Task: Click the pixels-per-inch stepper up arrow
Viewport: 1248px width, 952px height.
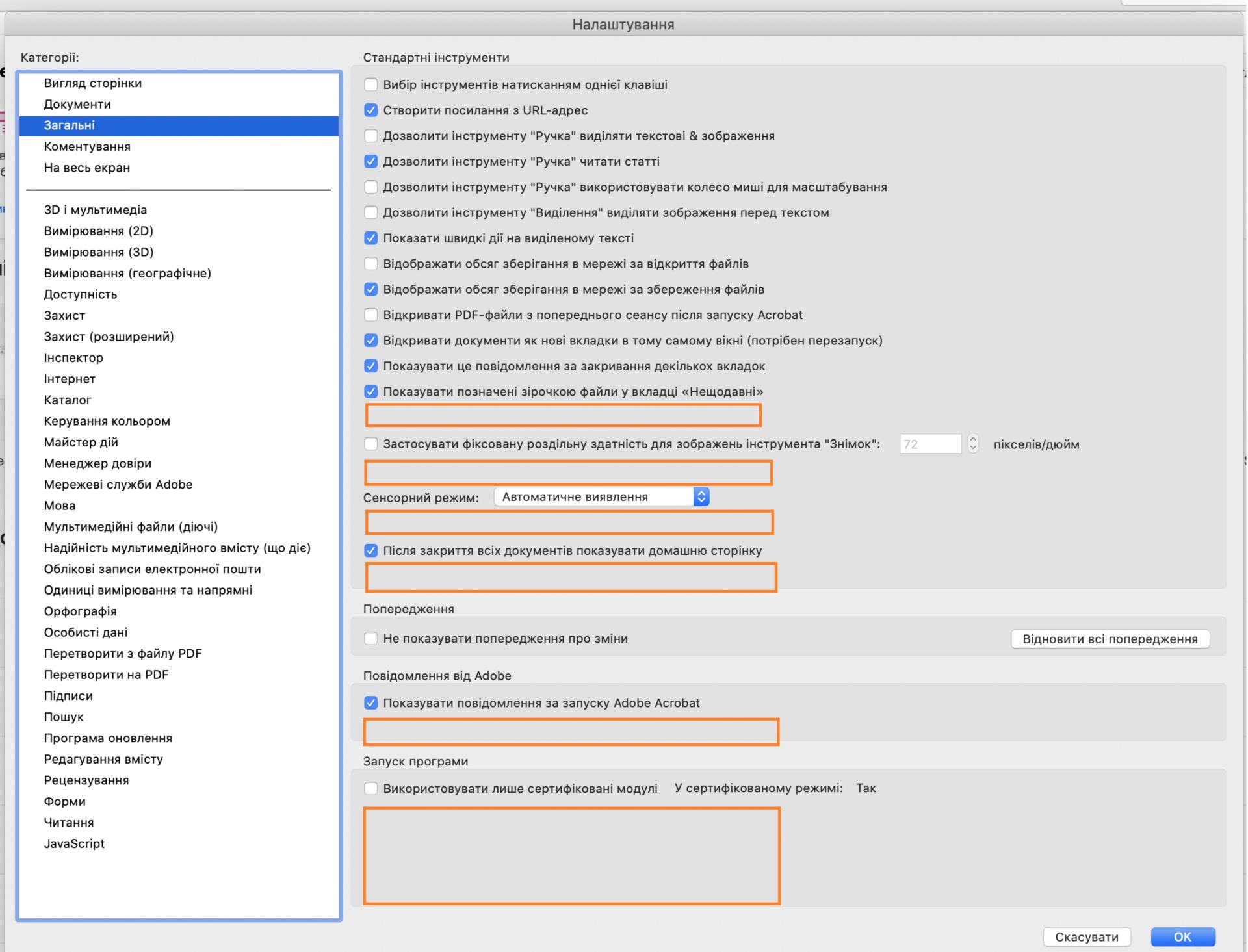Action: point(972,440)
